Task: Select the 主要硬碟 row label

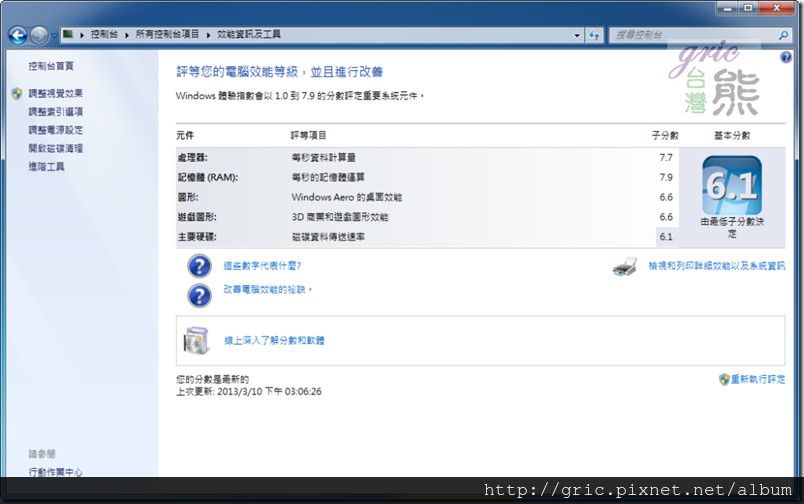Action: click(x=197, y=237)
